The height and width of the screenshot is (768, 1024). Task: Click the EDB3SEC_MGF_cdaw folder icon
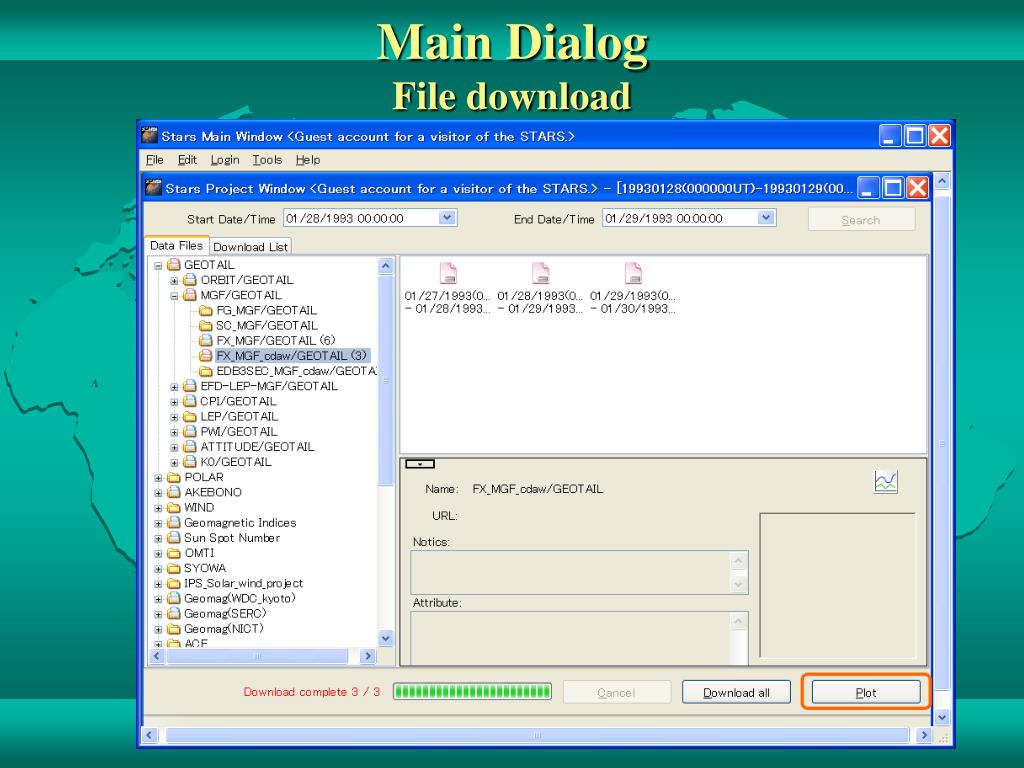click(x=206, y=371)
